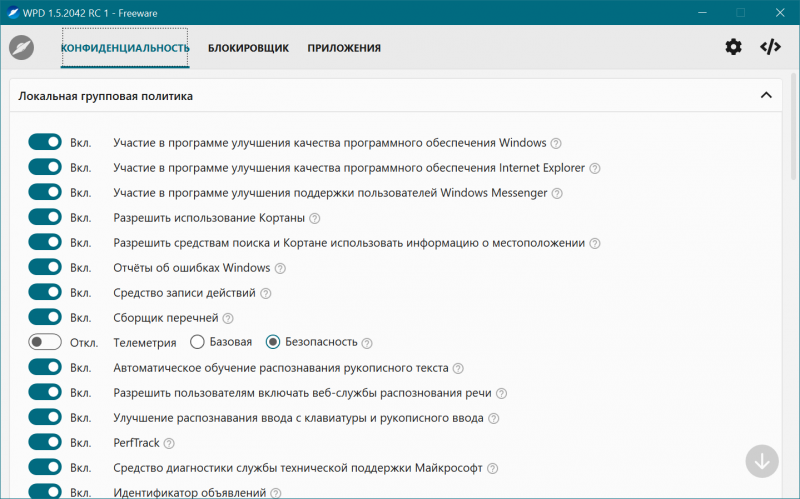Open the Приложения tab
Screen dimensions: 800x499
click(344, 48)
